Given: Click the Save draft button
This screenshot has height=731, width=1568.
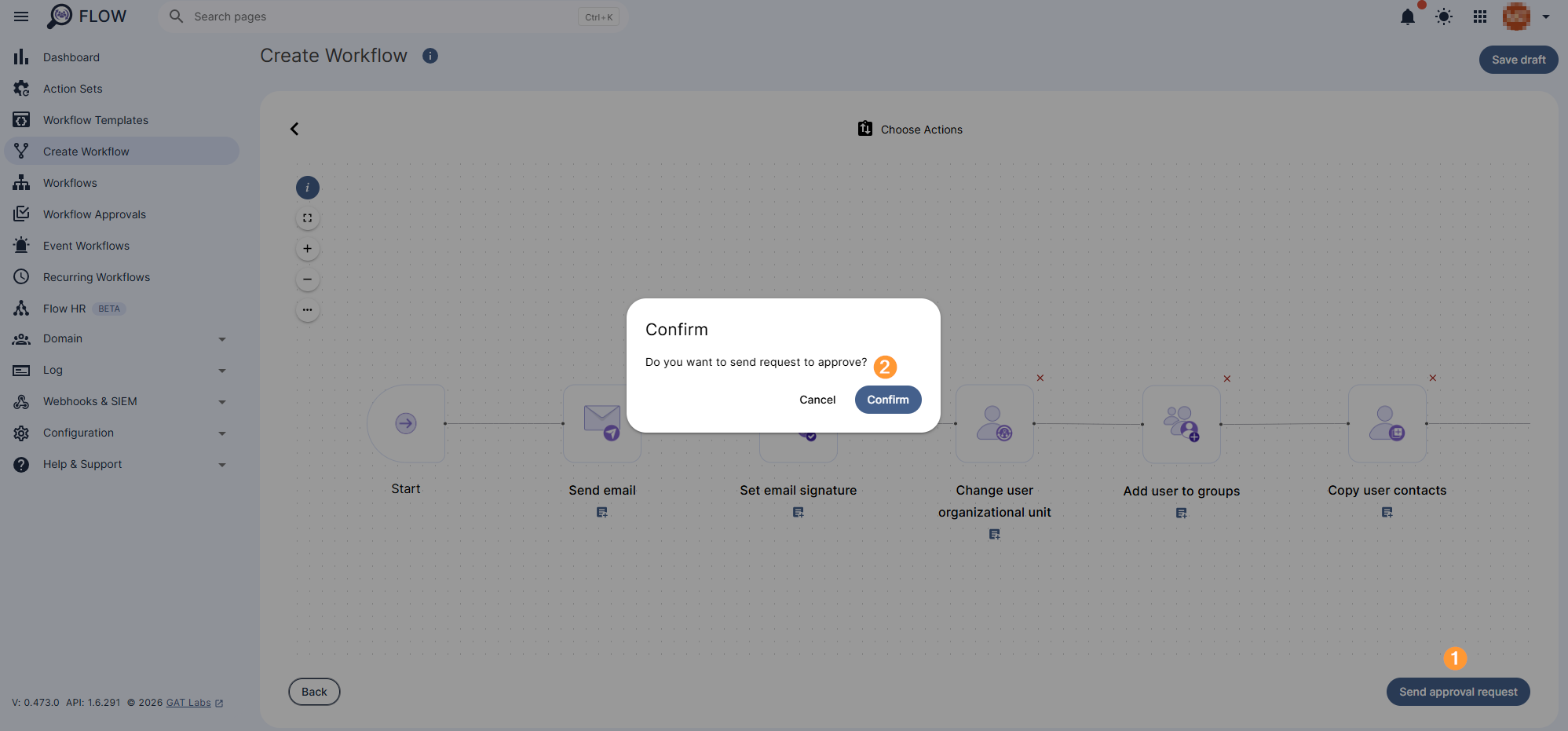Looking at the screenshot, I should [x=1519, y=60].
